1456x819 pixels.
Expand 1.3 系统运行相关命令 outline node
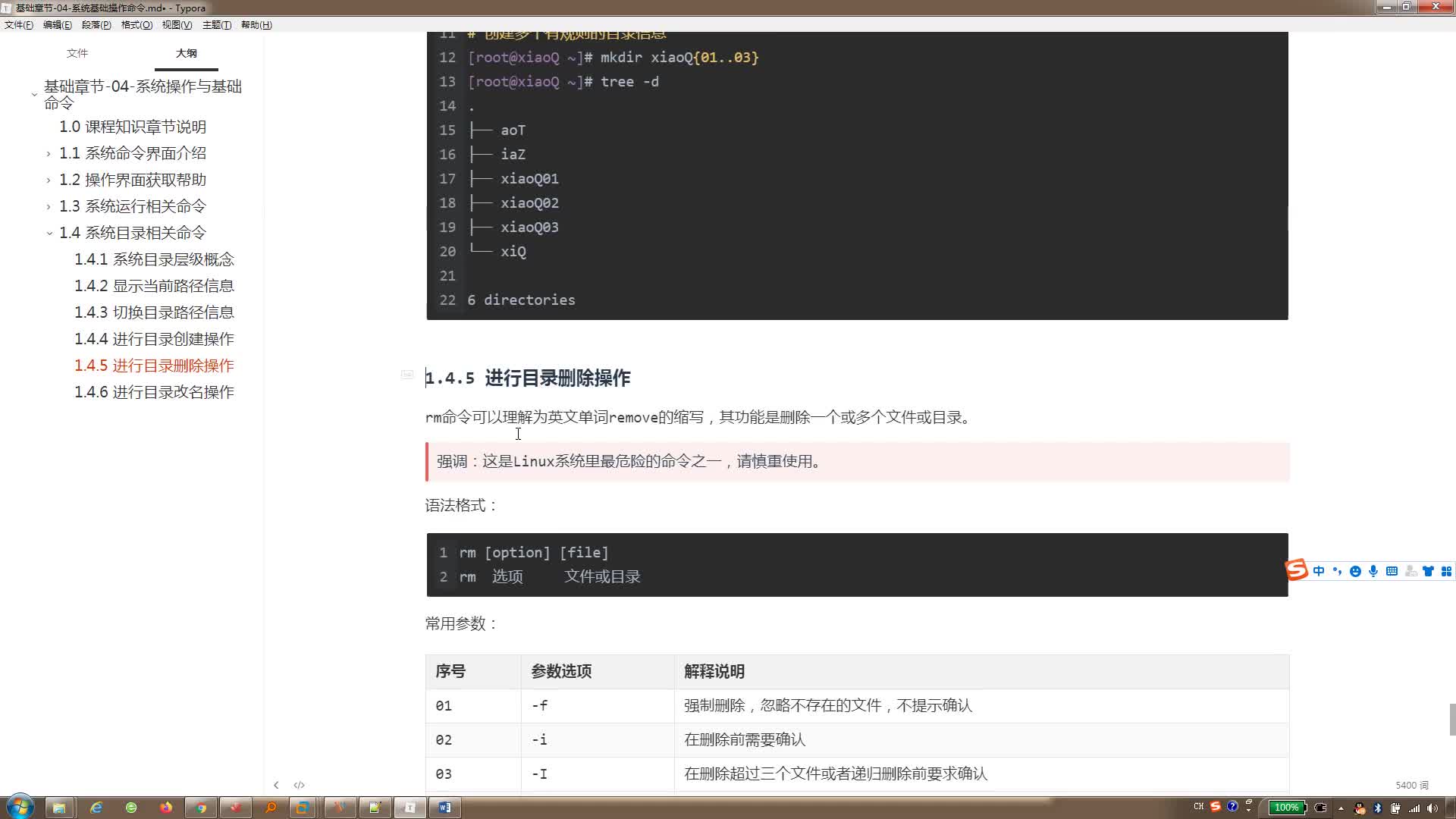point(49,207)
